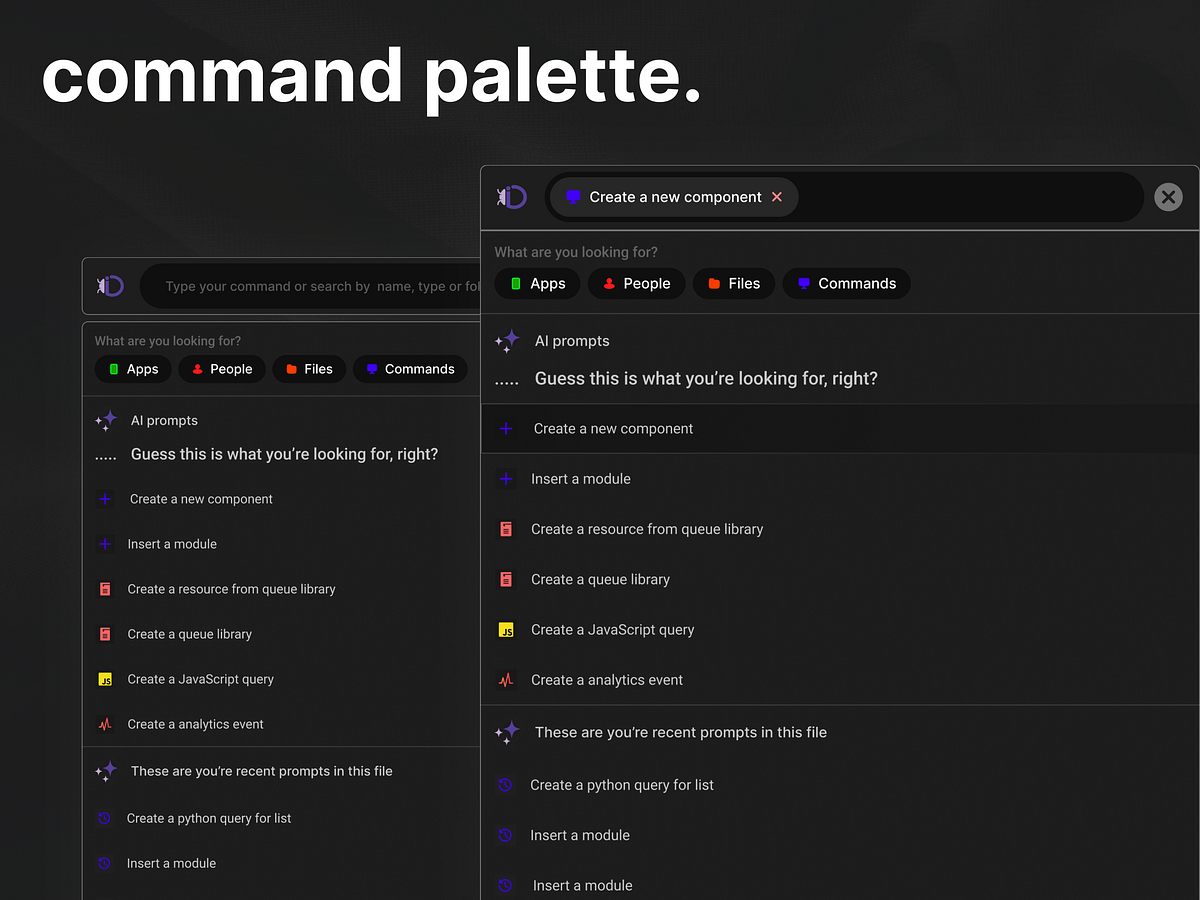Click the yellow JS icon for Create a JavaScript query
The width and height of the screenshot is (1200, 900).
pos(506,629)
